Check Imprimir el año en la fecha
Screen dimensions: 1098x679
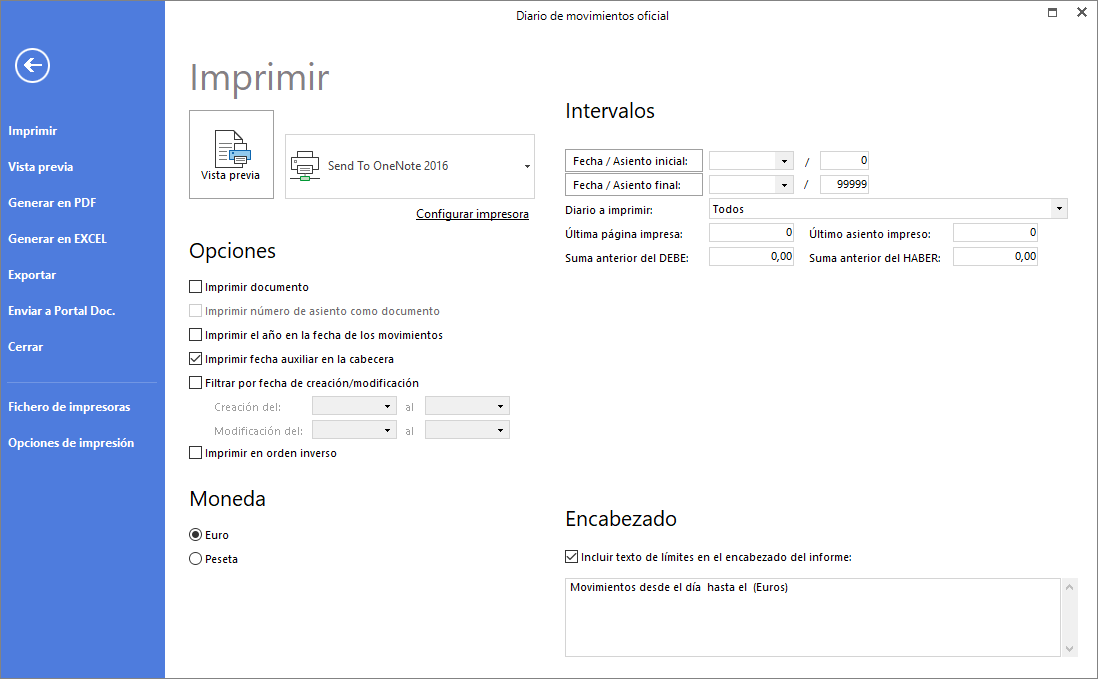pyautogui.click(x=195, y=335)
